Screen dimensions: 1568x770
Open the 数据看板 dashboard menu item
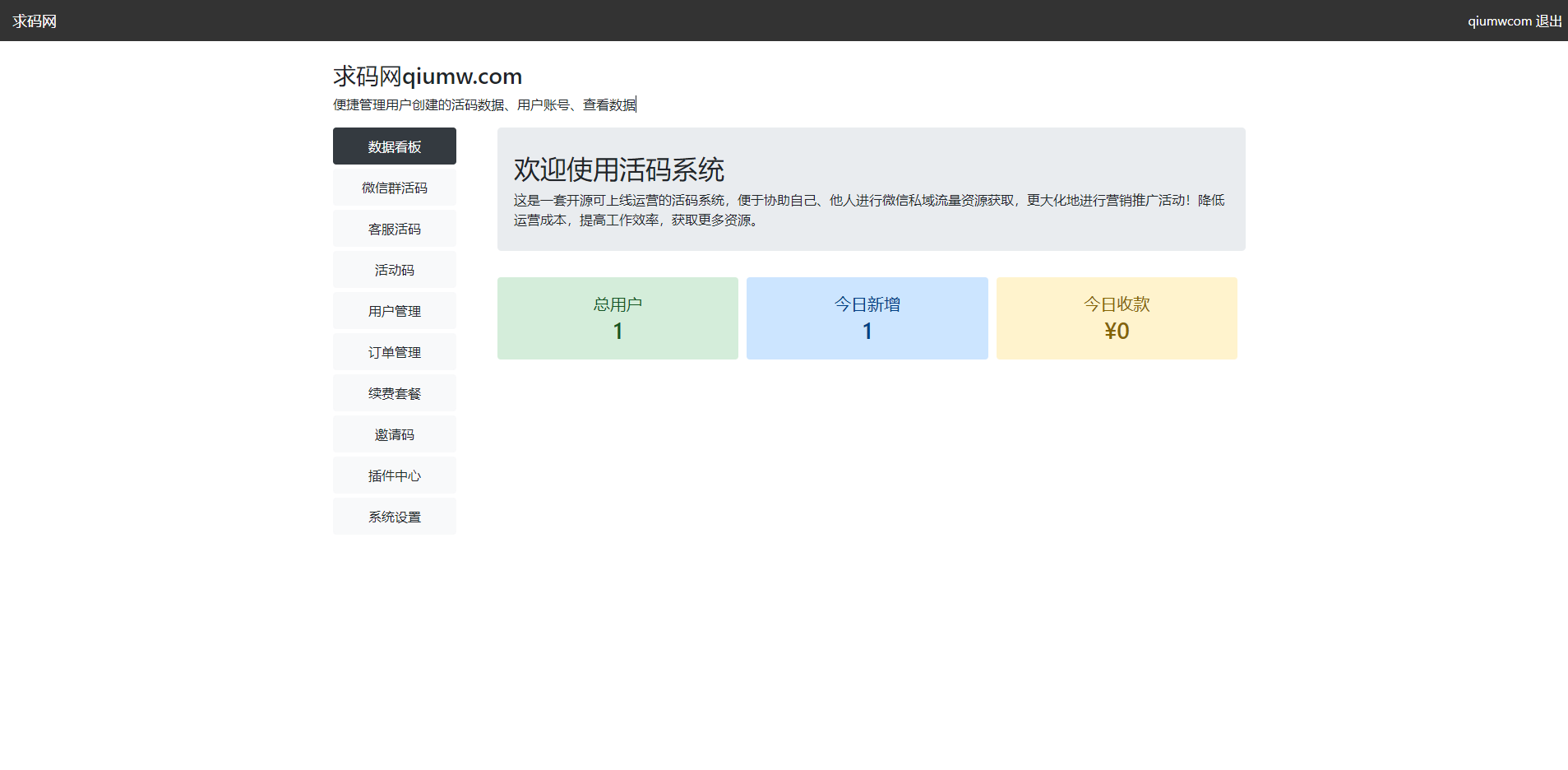click(x=395, y=146)
